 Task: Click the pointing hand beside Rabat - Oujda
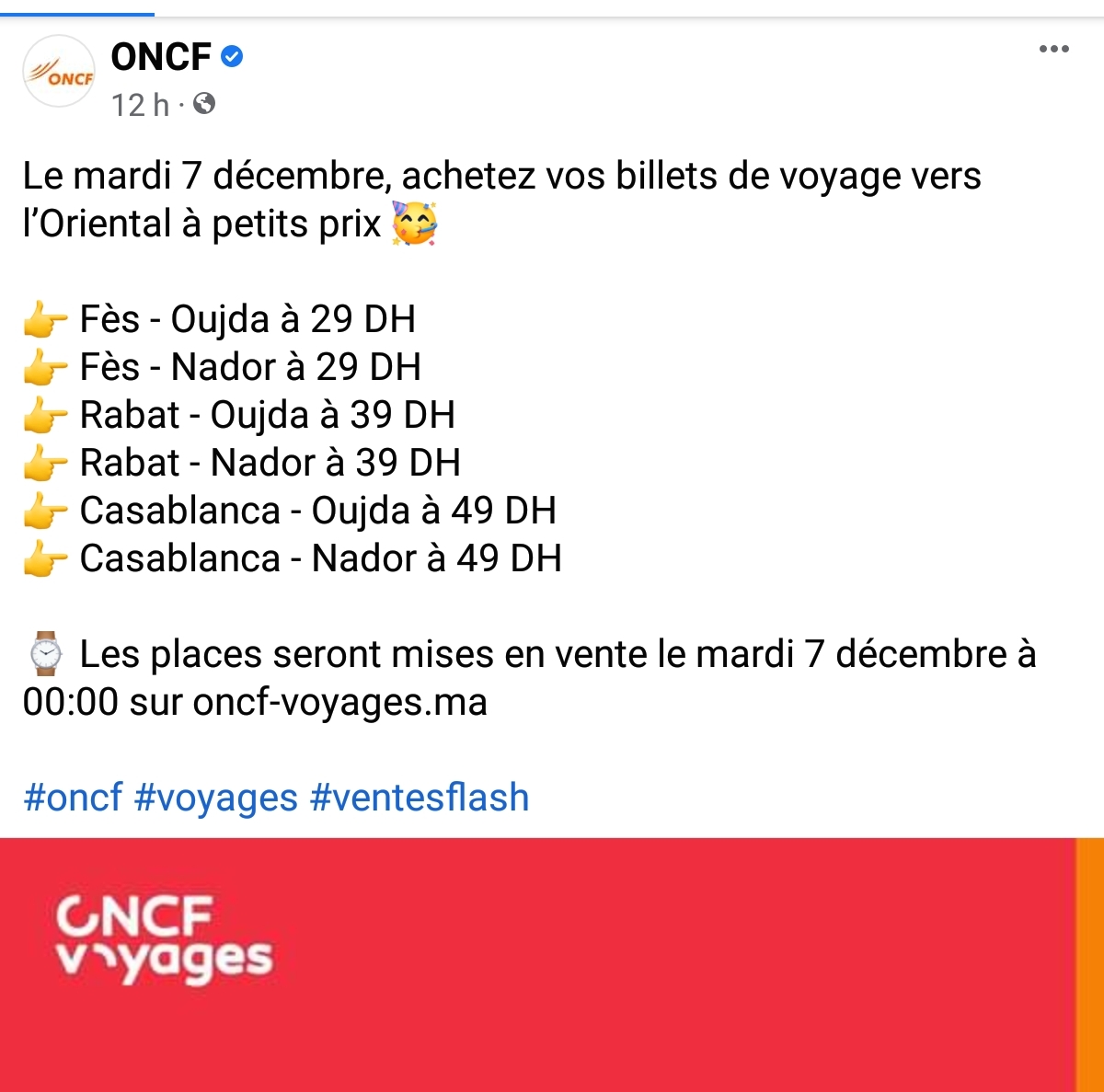click(45, 417)
